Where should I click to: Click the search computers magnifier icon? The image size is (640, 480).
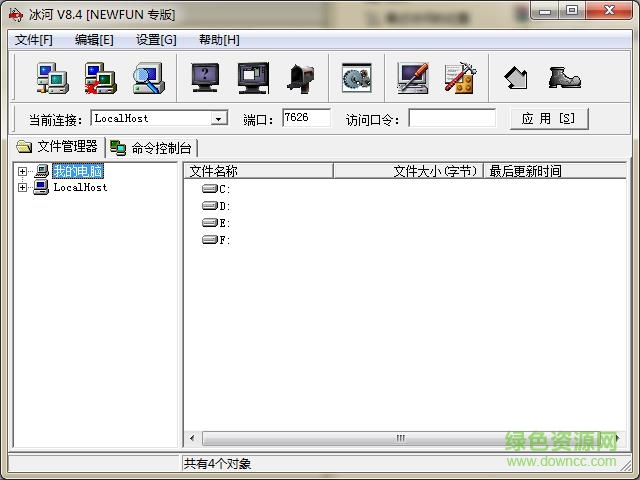coord(148,78)
